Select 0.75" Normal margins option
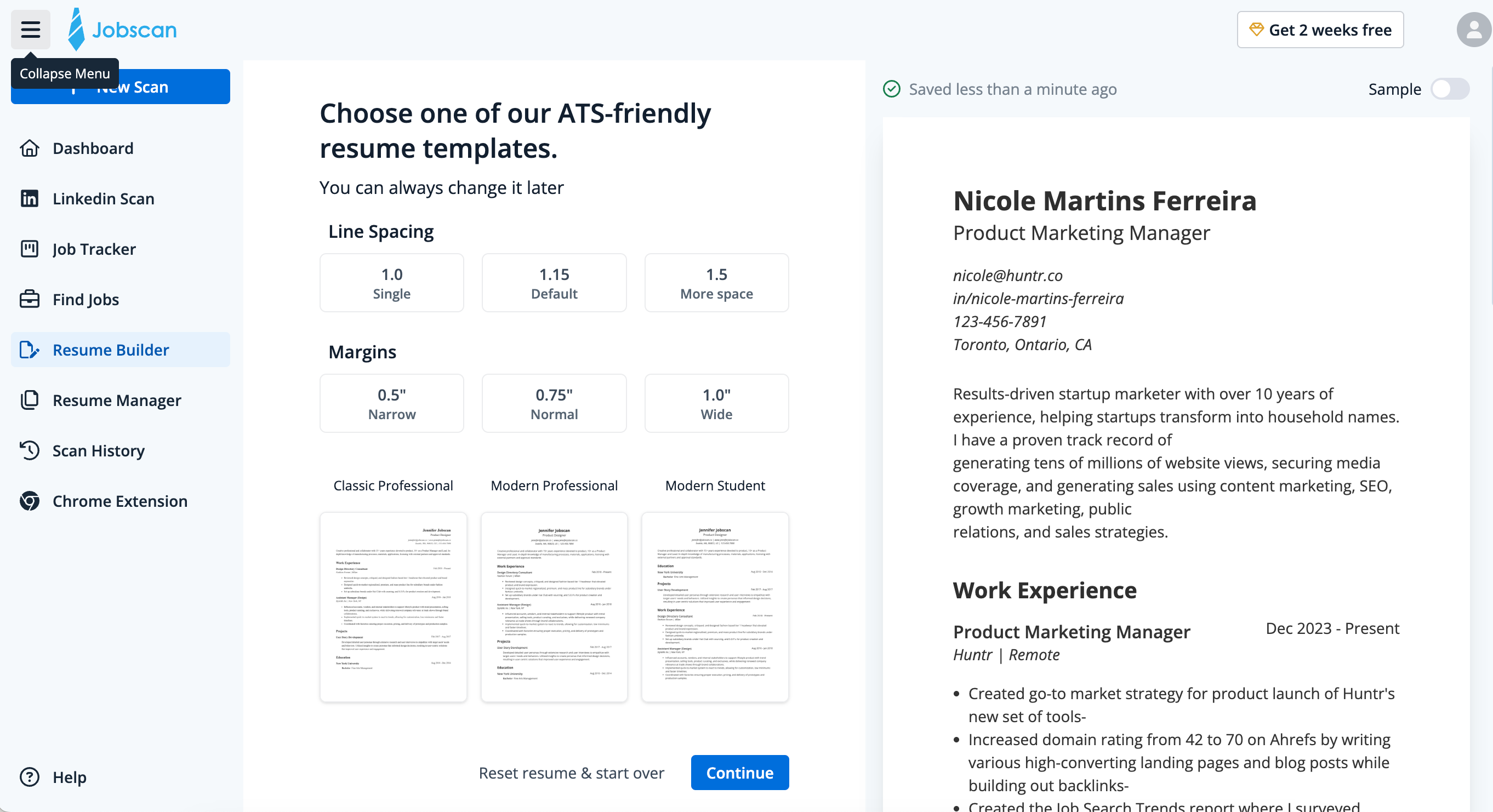 coord(554,403)
